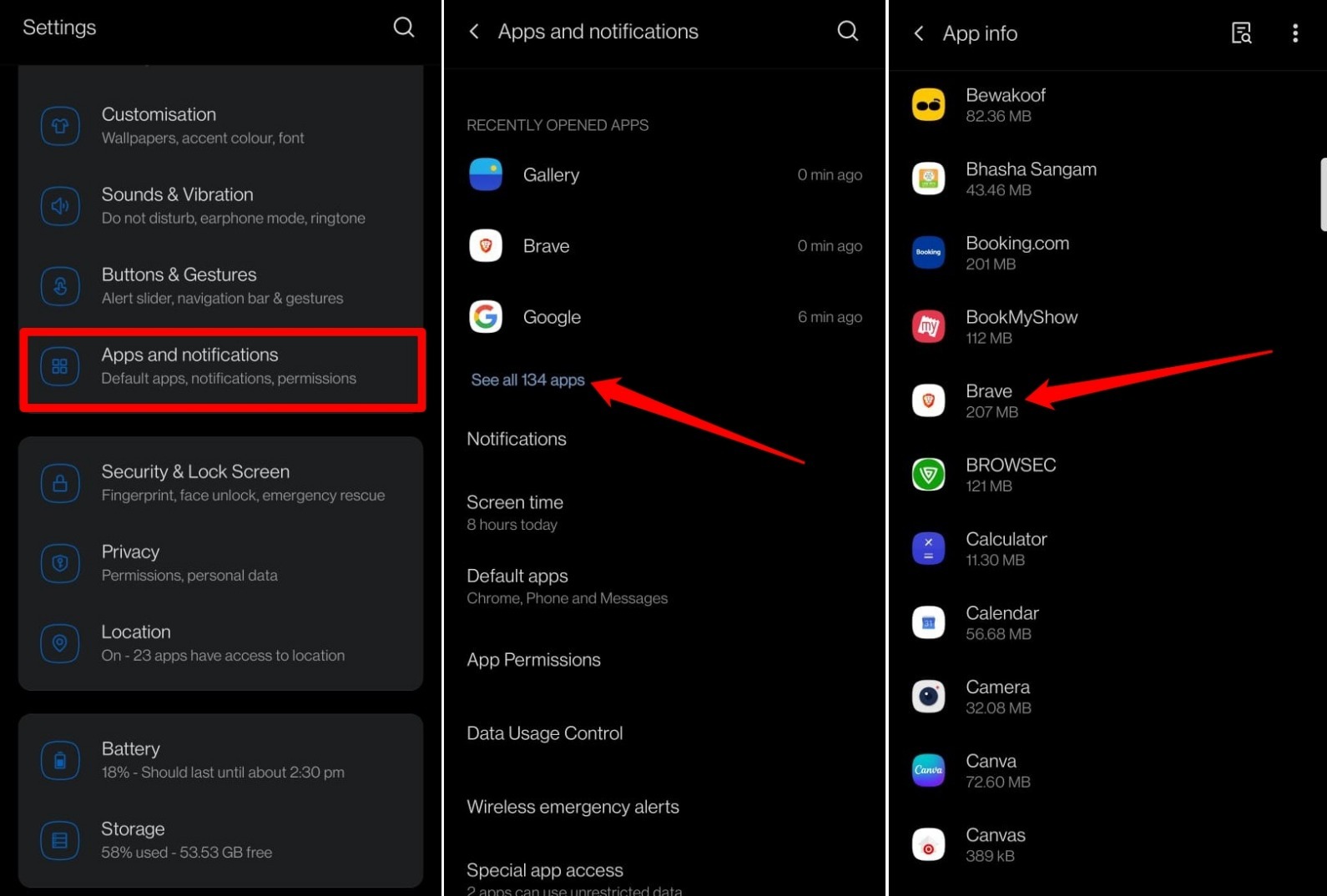The height and width of the screenshot is (896, 1327).
Task: Tap the Security & Lock Screen padlock icon
Action: point(60,483)
